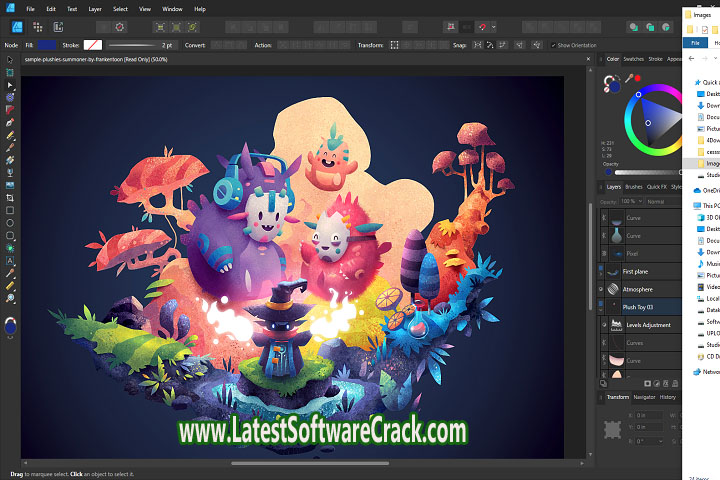This screenshot has width=720, height=480.
Task: Select the Transparency tool
Action: point(10,173)
